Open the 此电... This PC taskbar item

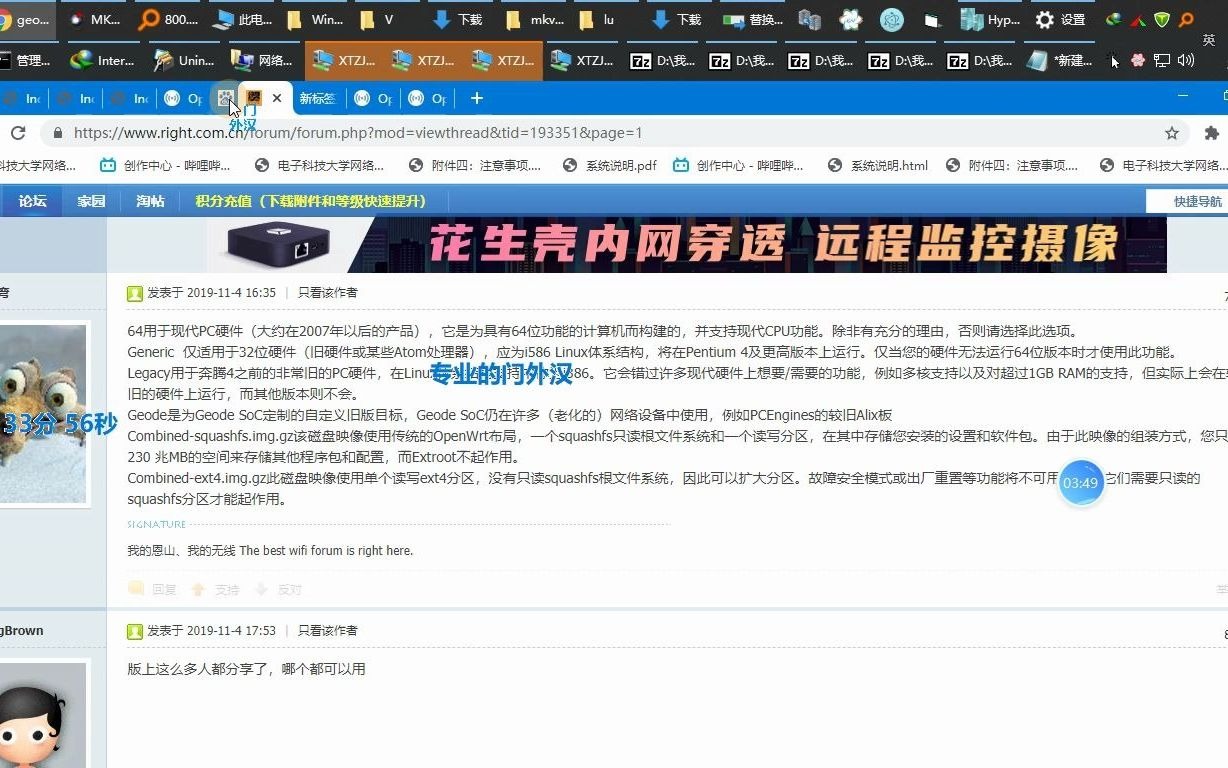[x=241, y=19]
